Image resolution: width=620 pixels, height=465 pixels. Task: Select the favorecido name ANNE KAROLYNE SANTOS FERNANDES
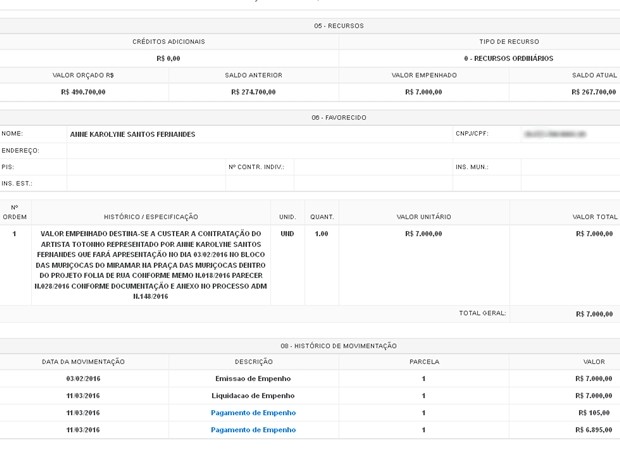[132, 134]
